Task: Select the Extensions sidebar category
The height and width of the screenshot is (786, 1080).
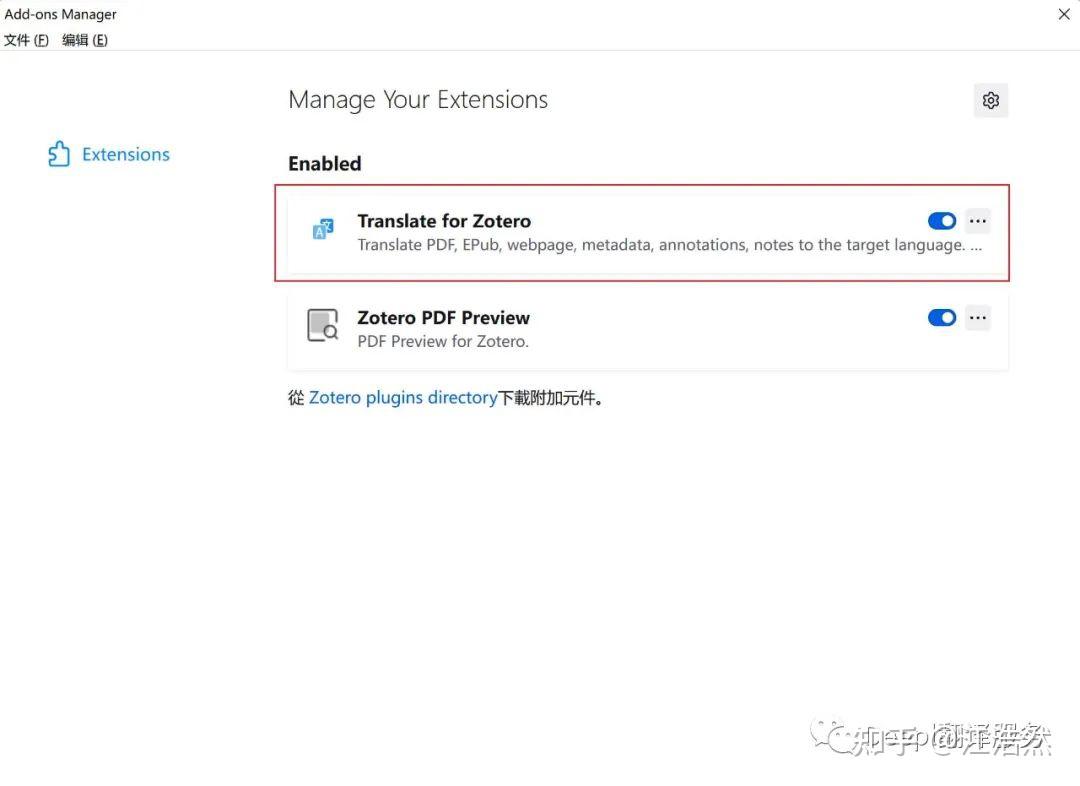Action: (x=109, y=154)
